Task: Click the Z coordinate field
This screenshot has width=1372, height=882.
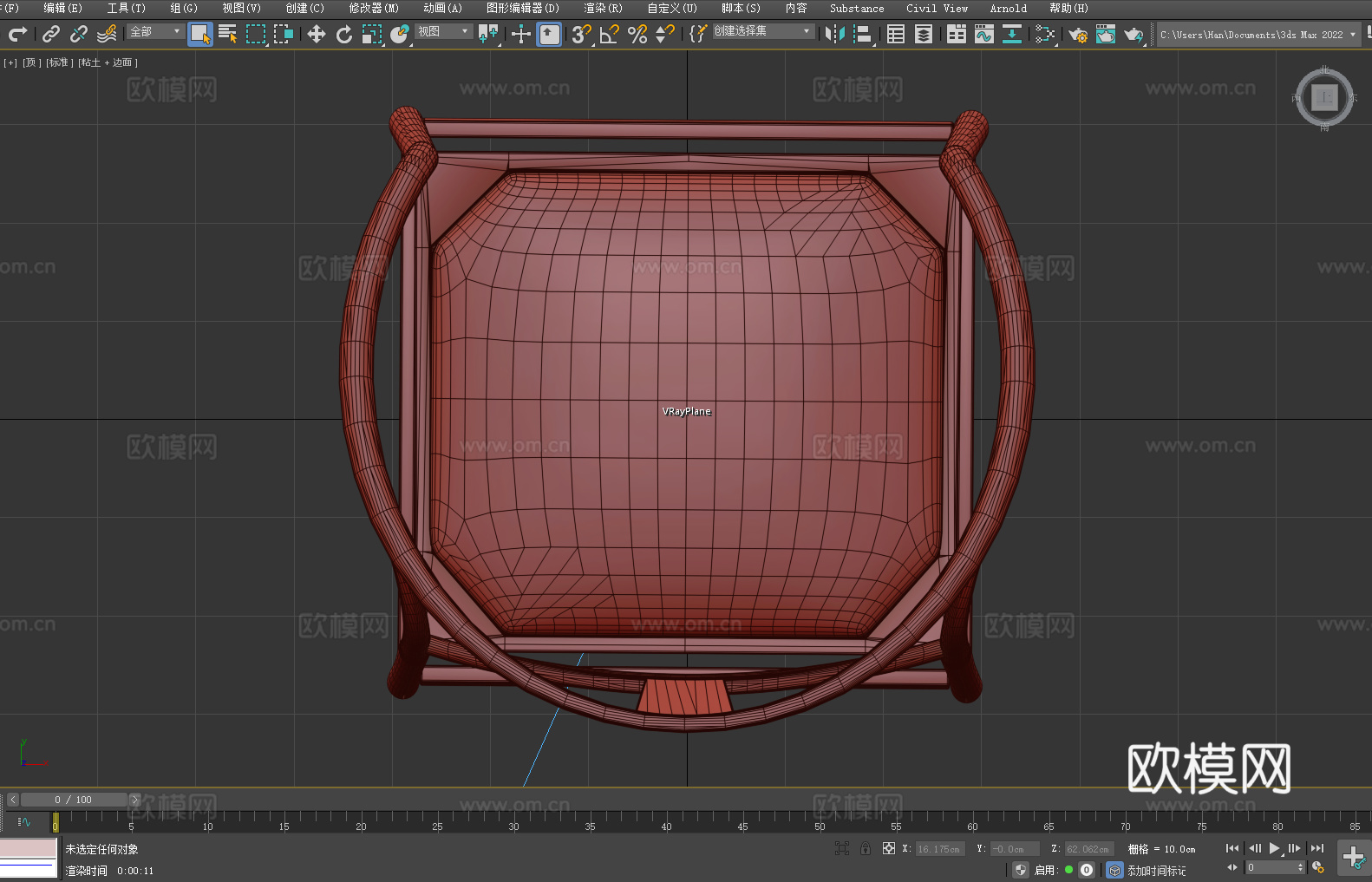Action: [1088, 849]
